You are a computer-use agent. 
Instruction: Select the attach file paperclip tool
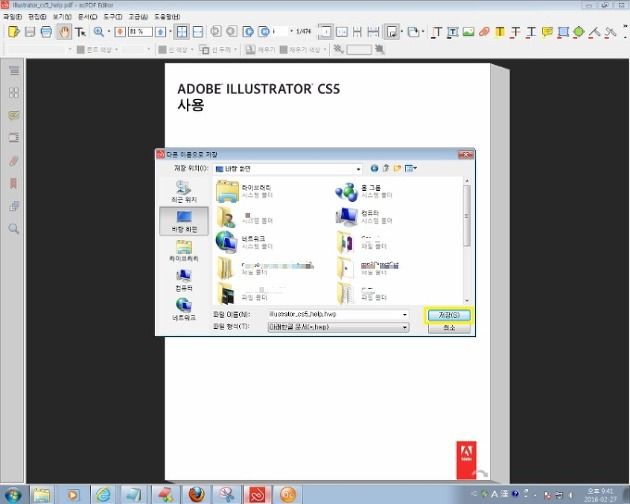(x=484, y=32)
